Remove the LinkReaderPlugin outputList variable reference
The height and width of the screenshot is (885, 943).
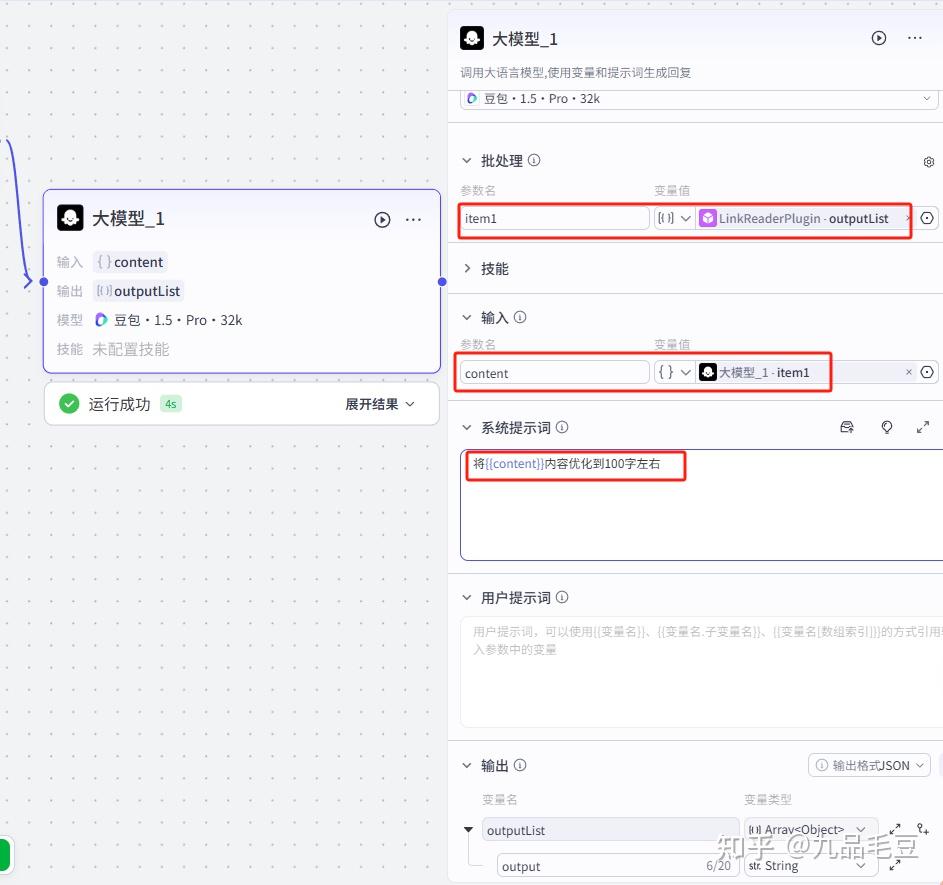pos(908,218)
